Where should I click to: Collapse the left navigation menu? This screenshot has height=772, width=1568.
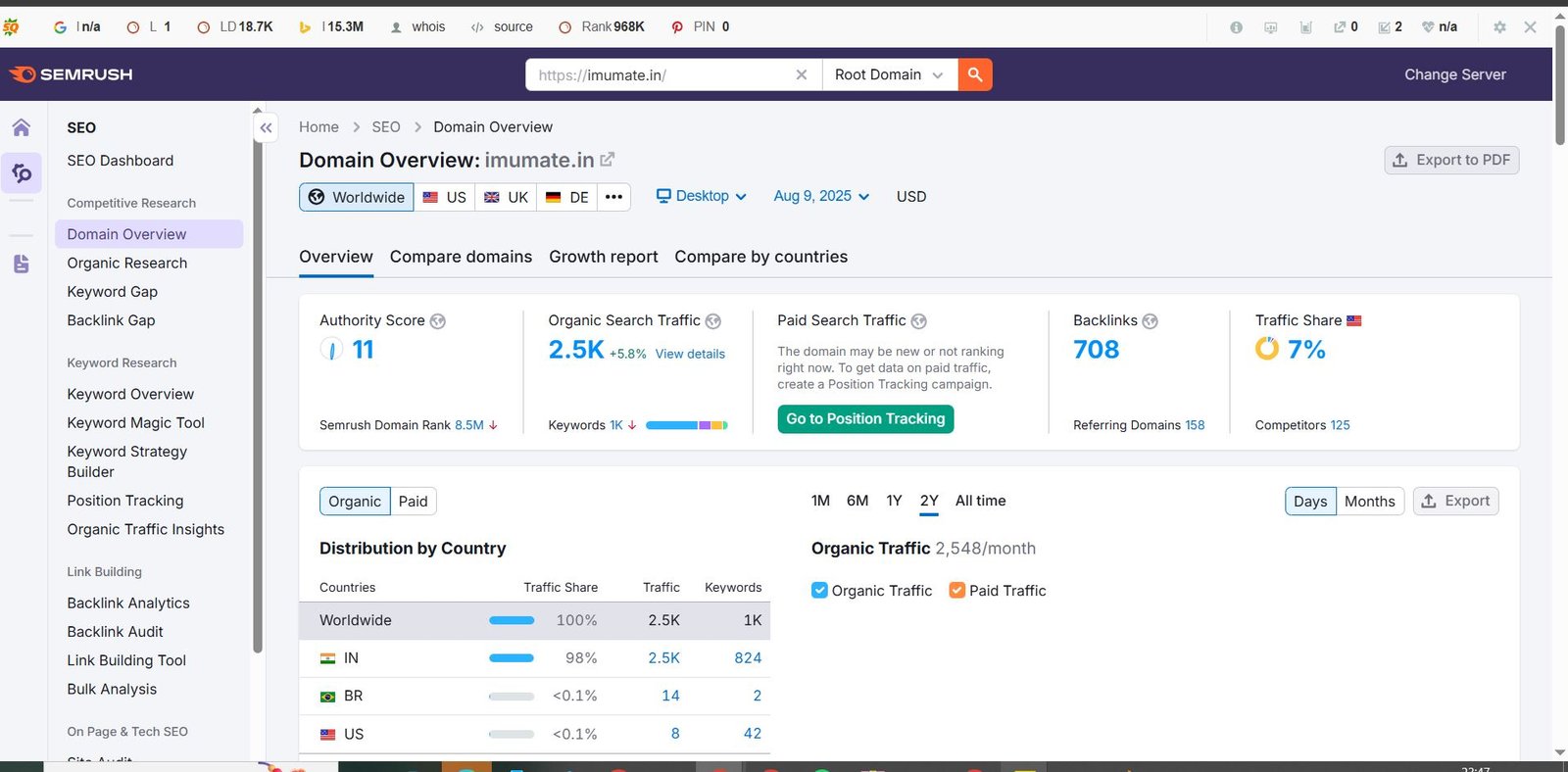pos(266,127)
